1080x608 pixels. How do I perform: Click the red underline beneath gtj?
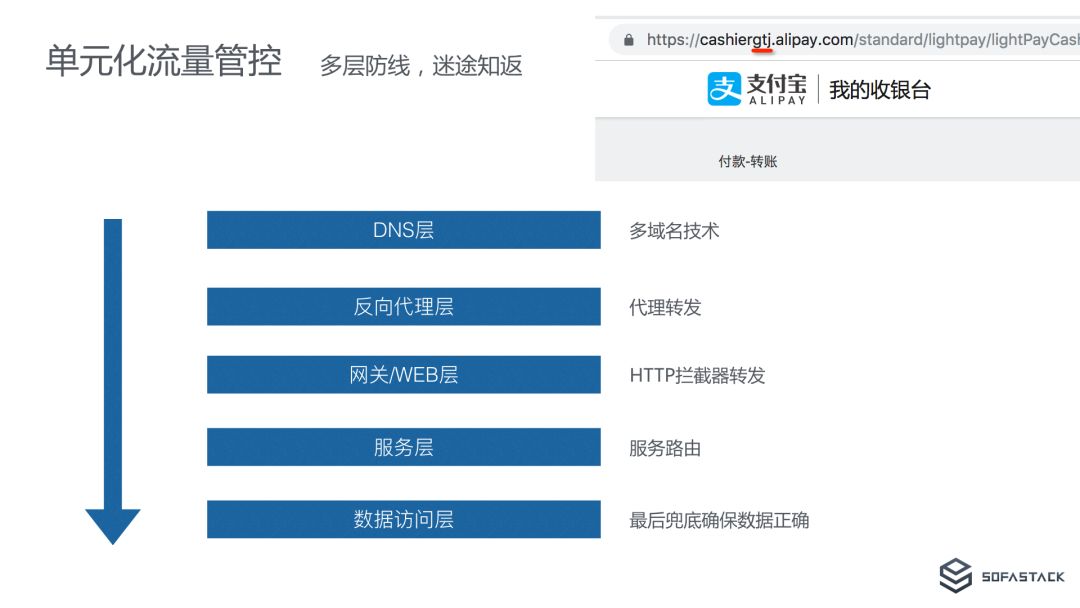(762, 50)
